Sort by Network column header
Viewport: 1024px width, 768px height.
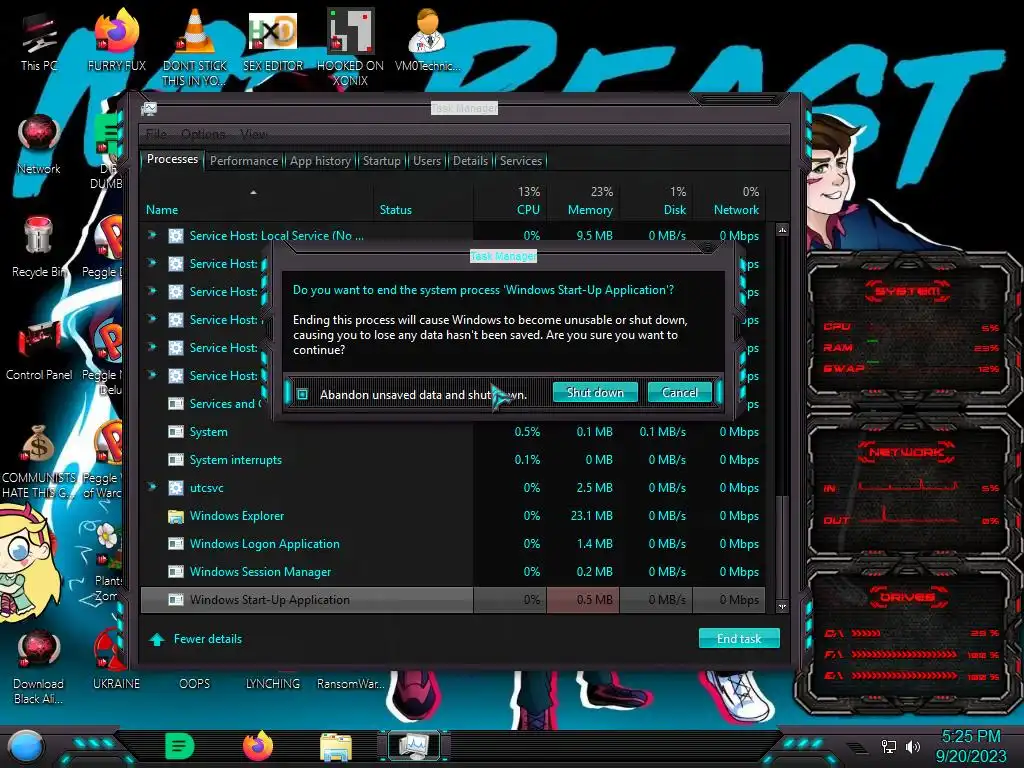coord(736,210)
